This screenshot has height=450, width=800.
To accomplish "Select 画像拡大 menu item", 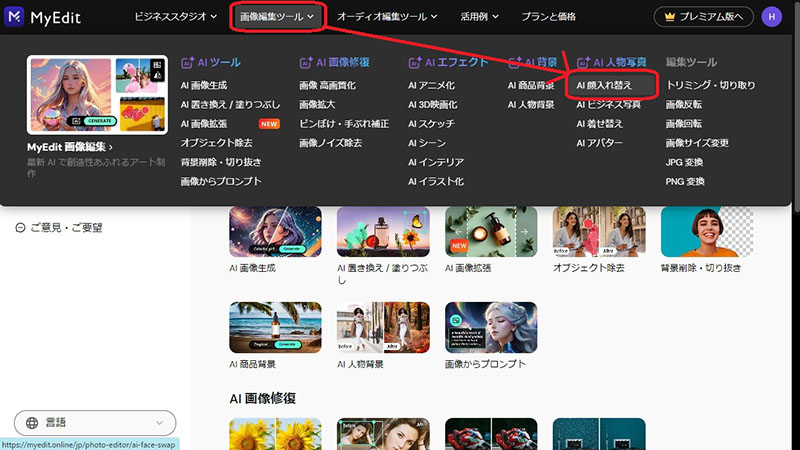I will point(317,105).
